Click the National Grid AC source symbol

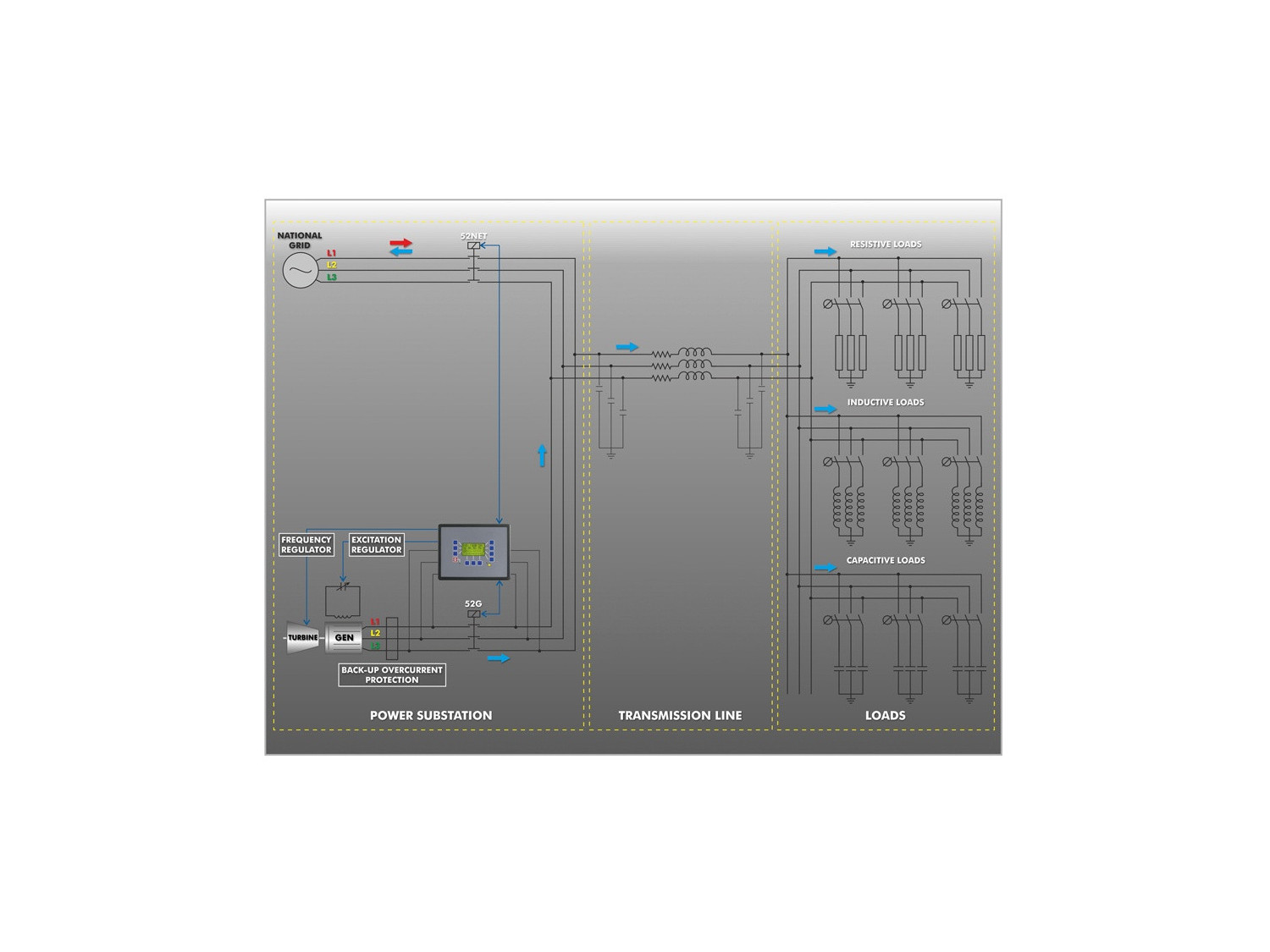[301, 271]
